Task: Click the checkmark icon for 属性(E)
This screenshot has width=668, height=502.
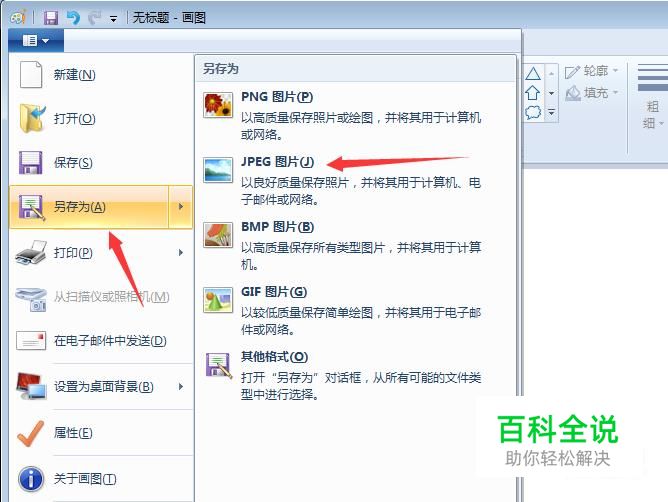Action: (x=30, y=433)
